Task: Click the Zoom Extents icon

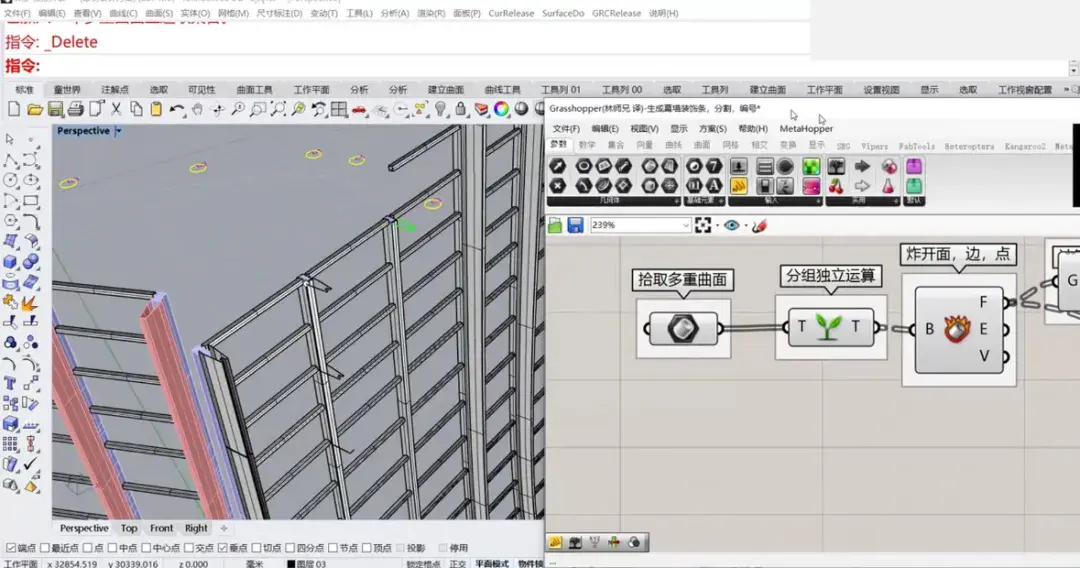Action: (x=278, y=109)
